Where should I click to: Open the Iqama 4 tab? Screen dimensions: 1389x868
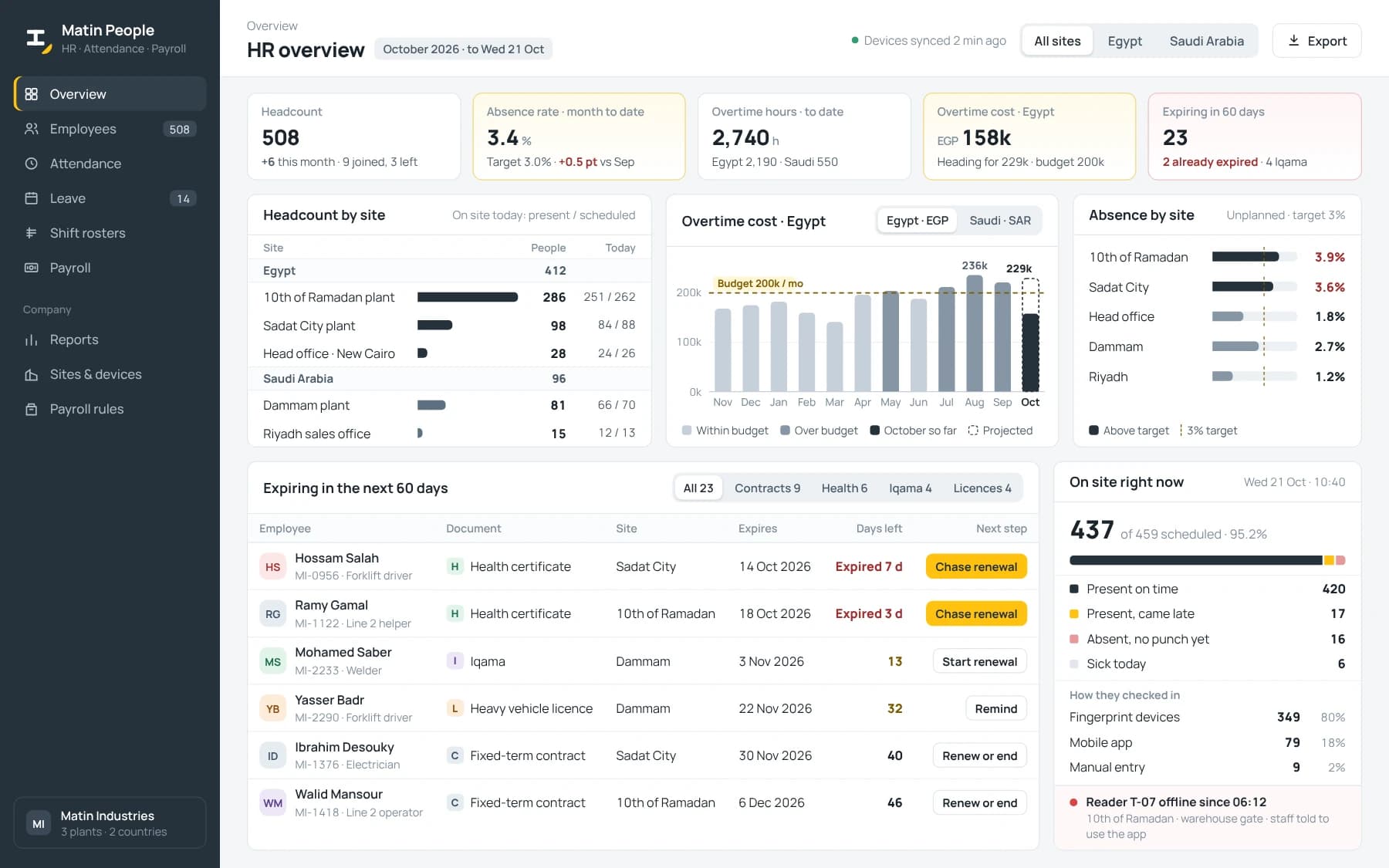coord(910,488)
